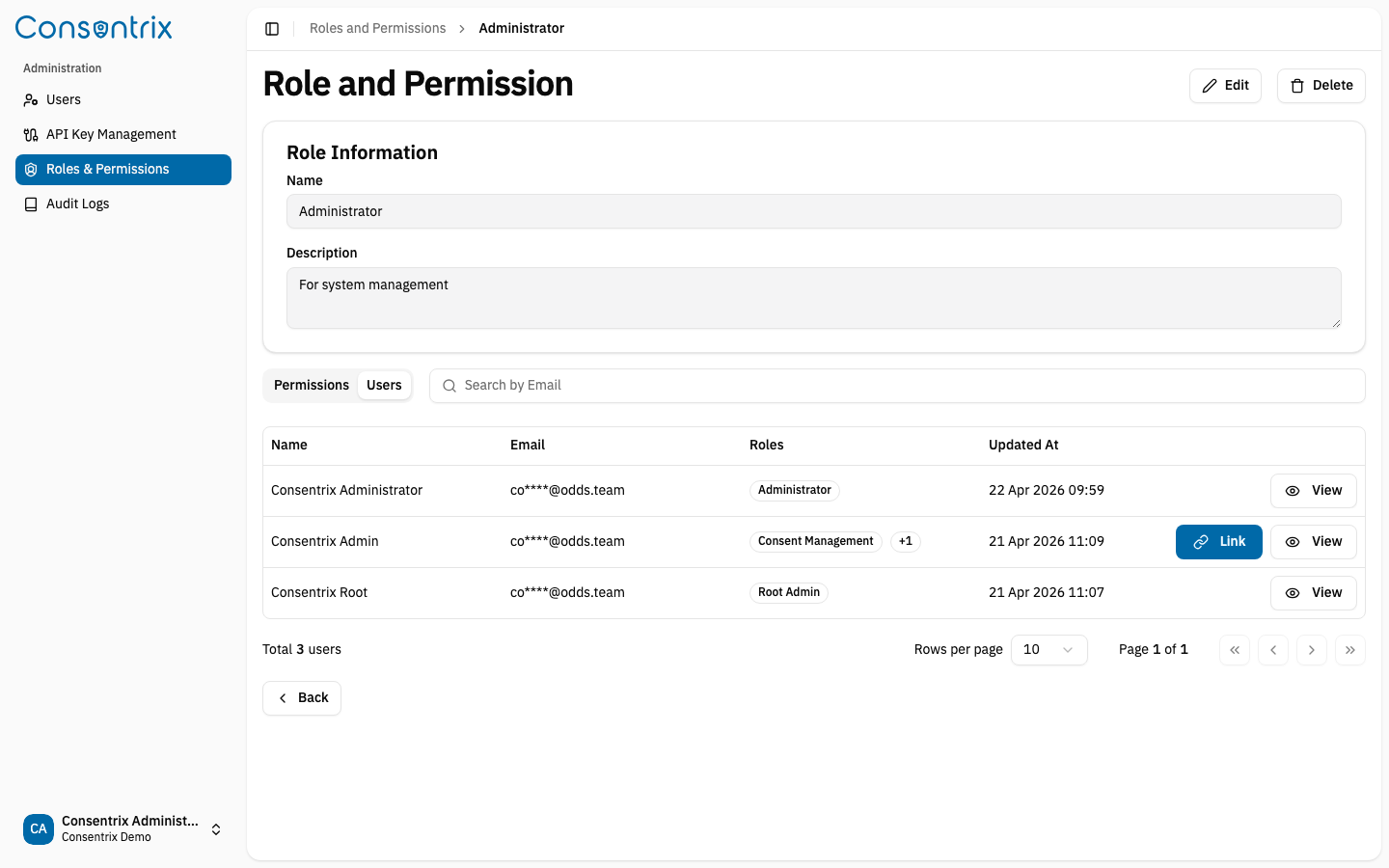Click the Name column header

[x=289, y=445]
